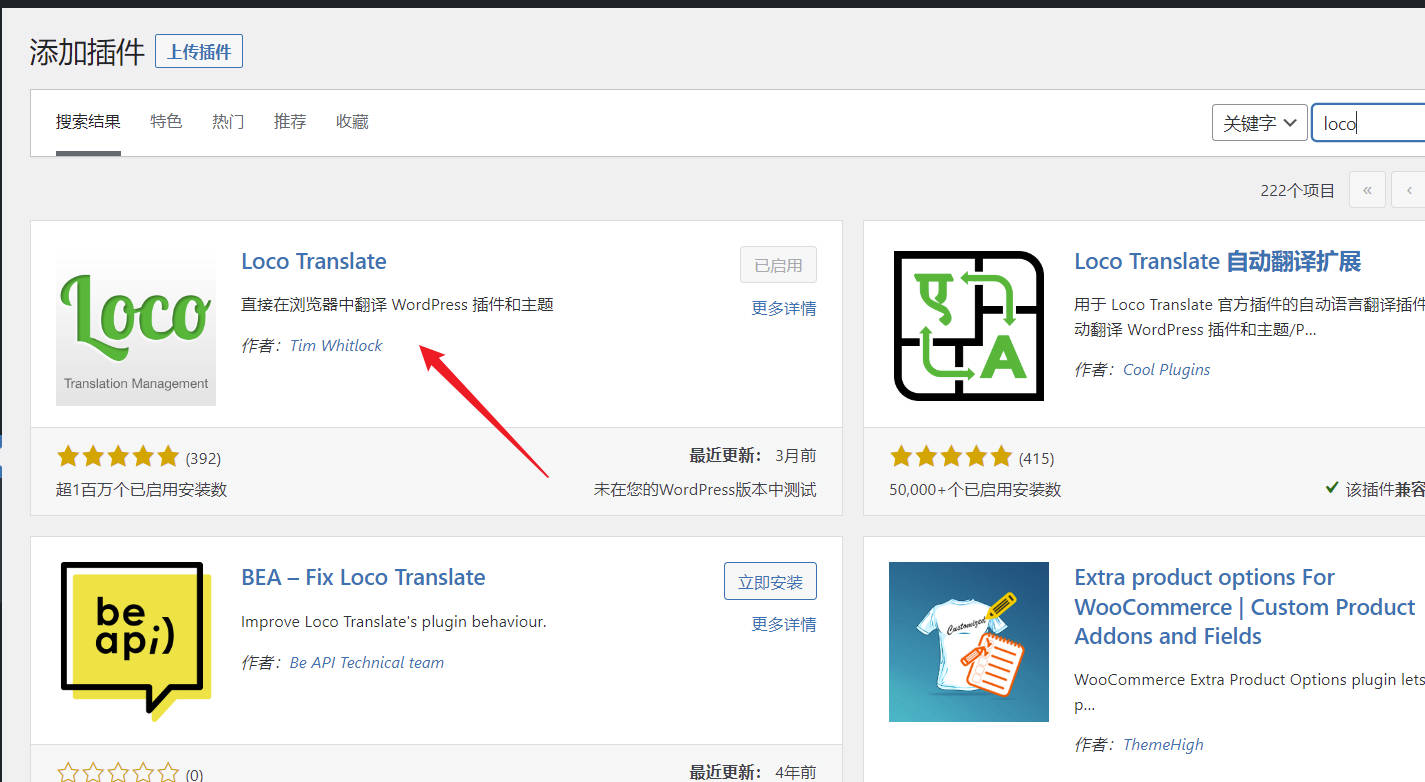This screenshot has width=1425, height=782.
Task: Click the Loco Translate plugin logo
Action: [136, 326]
